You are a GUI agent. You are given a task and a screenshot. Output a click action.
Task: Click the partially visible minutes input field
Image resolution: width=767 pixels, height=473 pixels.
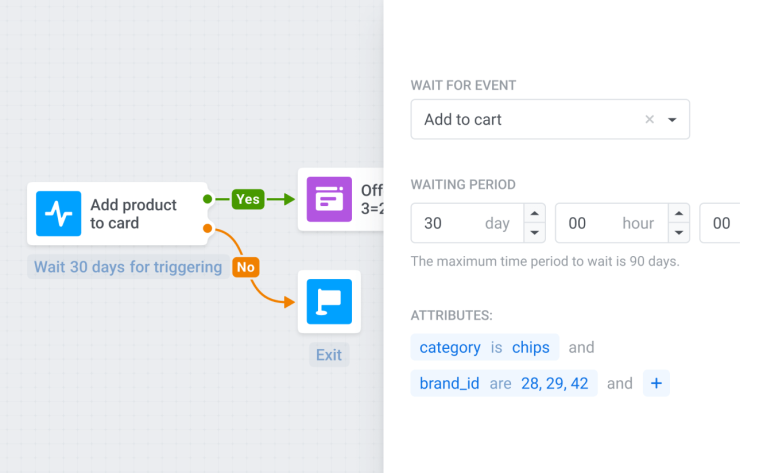tap(720, 223)
